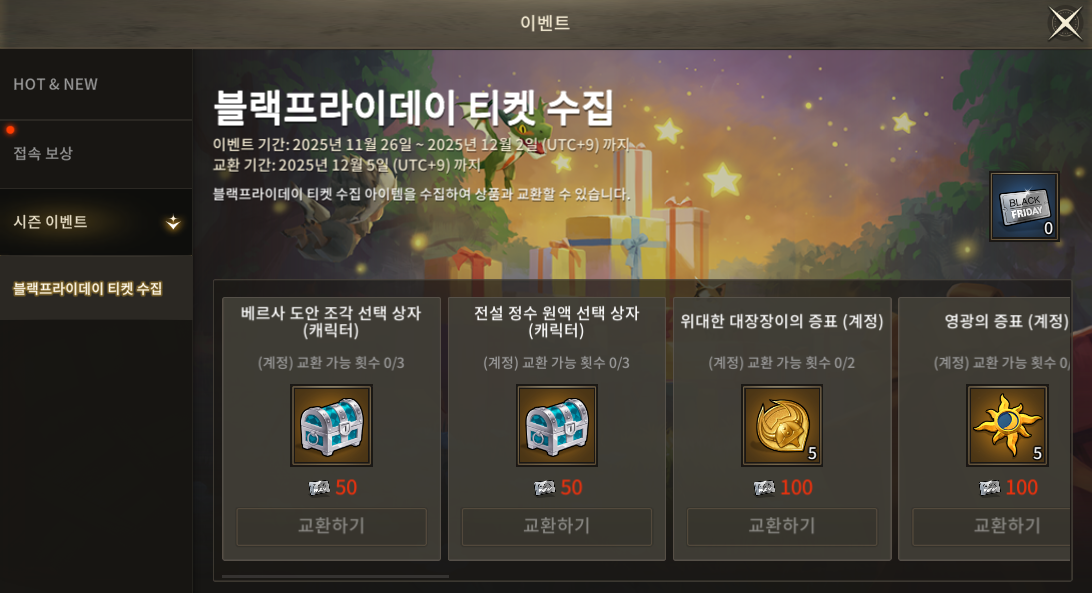The image size is (1092, 593).
Task: Click the sun-shaped 영광의 증표 icon
Action: pyautogui.click(x=1007, y=425)
